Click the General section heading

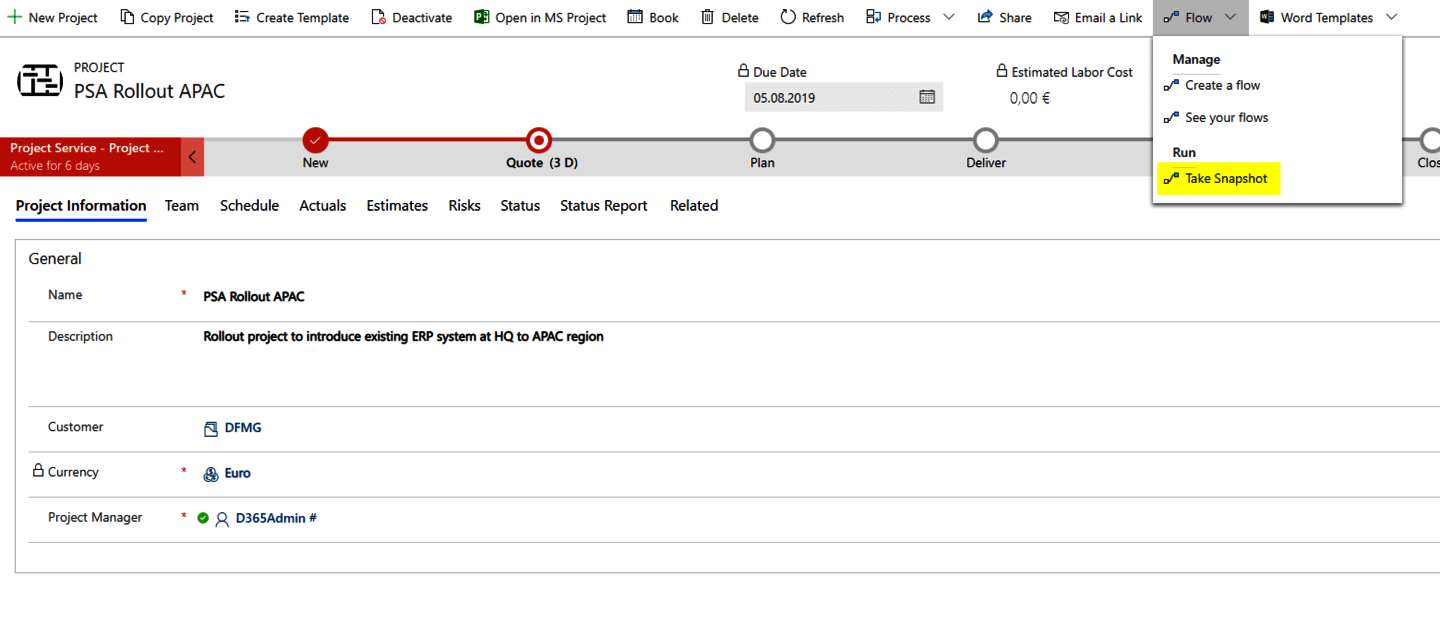click(55, 259)
